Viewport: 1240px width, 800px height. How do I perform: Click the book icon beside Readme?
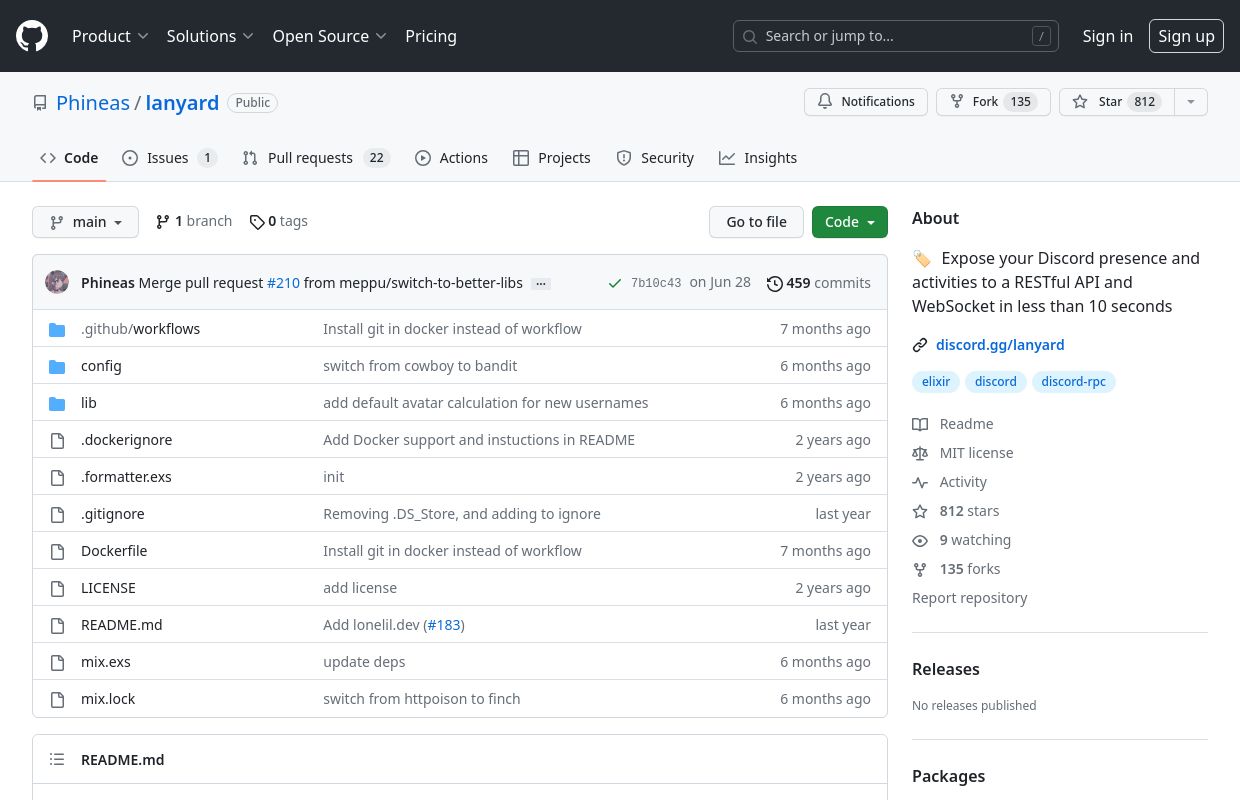coord(920,424)
